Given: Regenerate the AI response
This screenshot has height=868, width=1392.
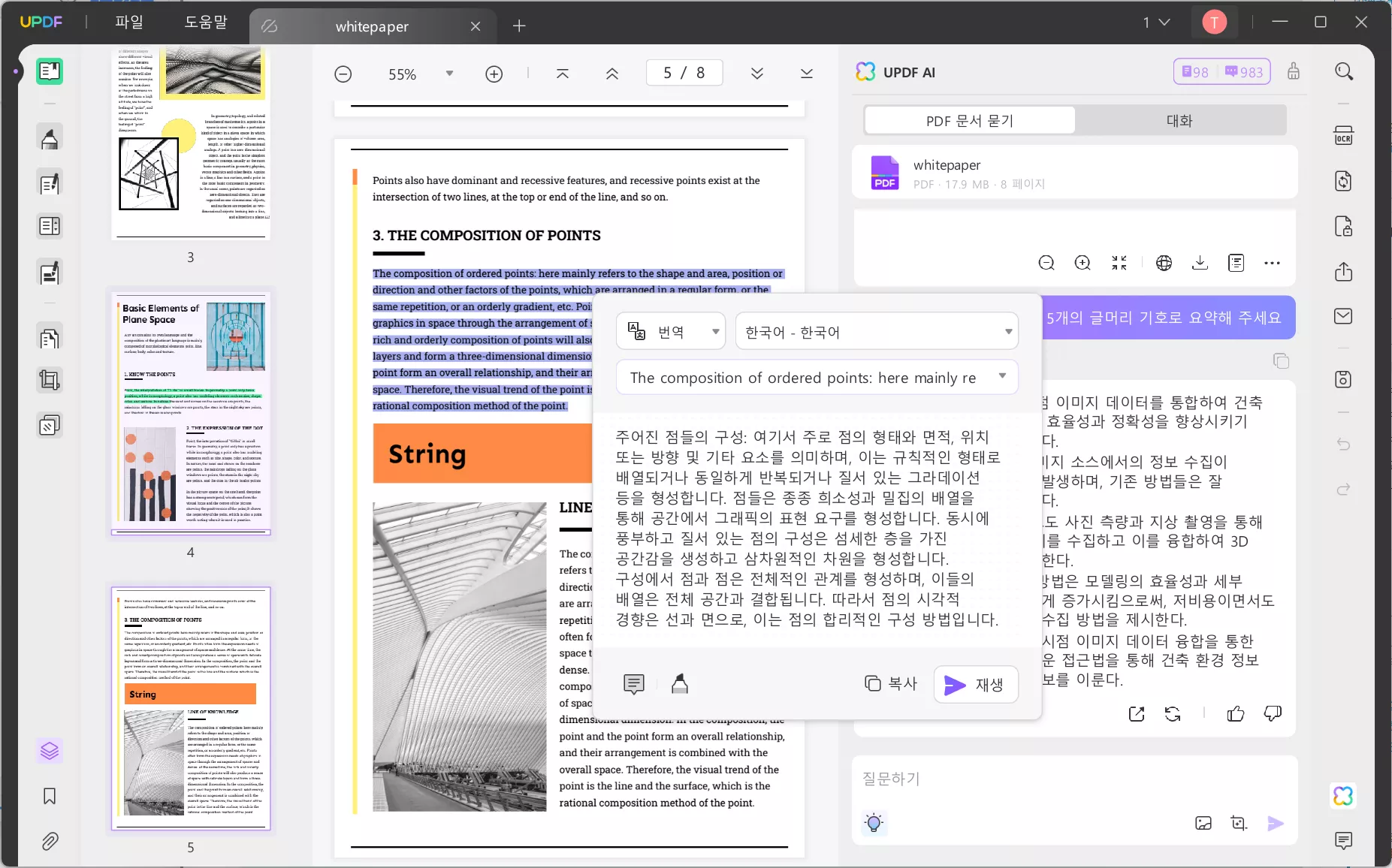Looking at the screenshot, I should tap(1173, 714).
